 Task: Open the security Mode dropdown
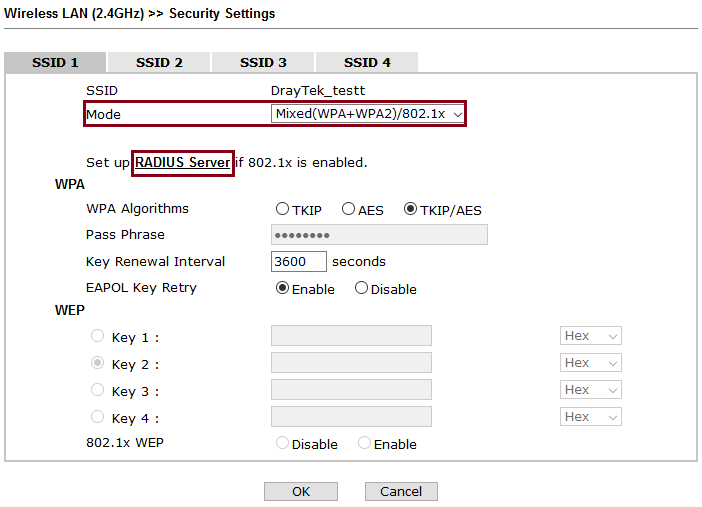pyautogui.click(x=369, y=114)
